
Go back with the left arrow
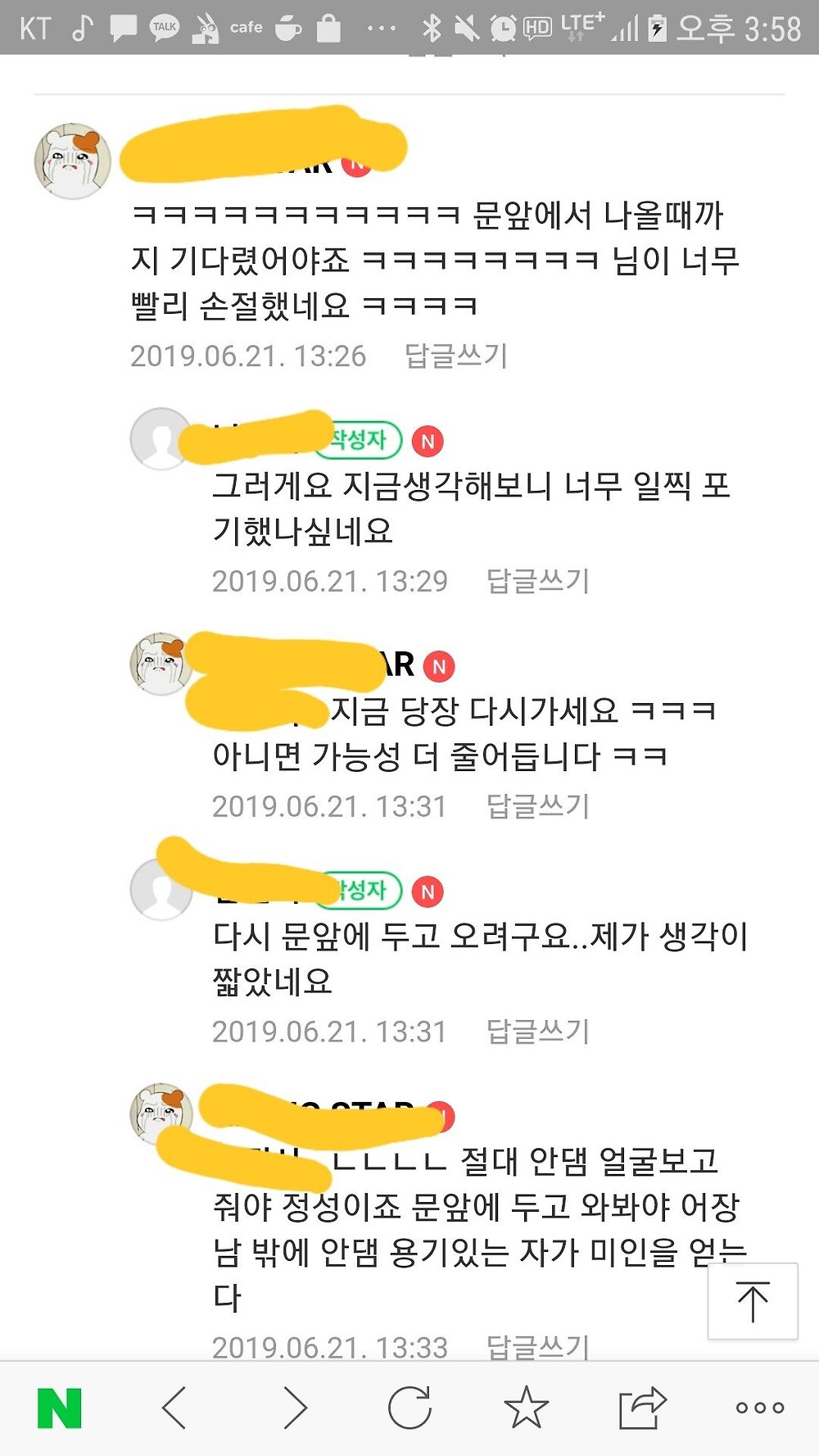click(174, 1408)
